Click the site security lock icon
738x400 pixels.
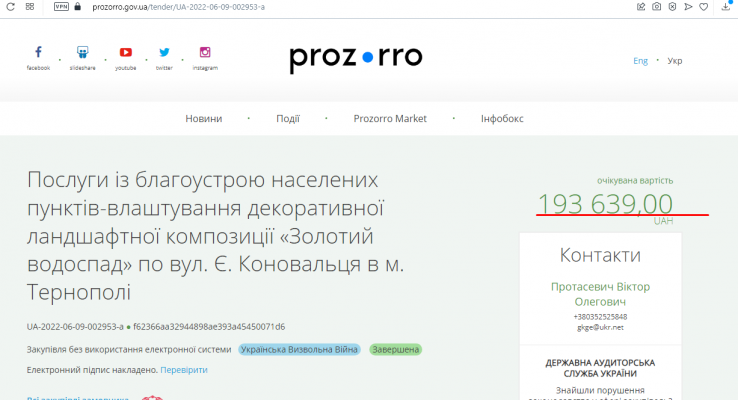tap(78, 7)
